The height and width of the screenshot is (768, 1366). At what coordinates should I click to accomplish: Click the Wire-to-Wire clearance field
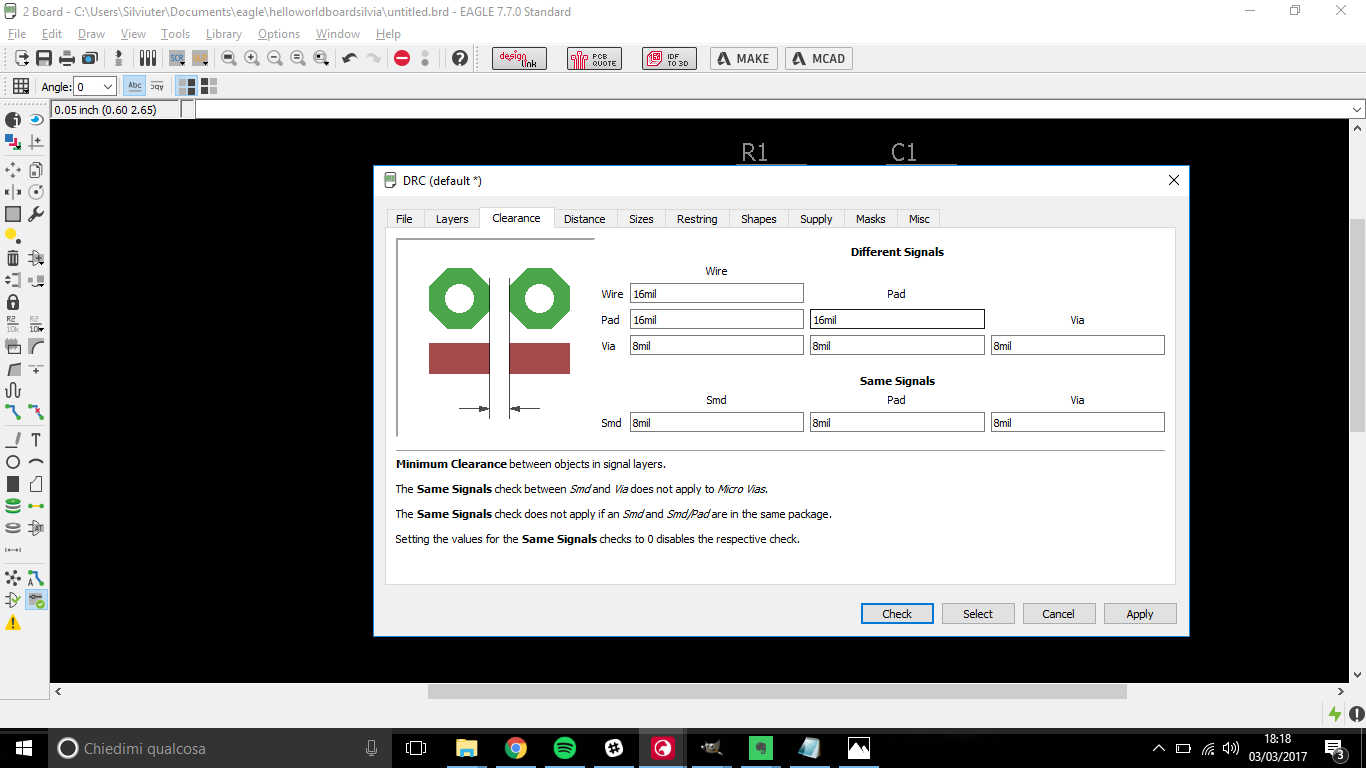coord(717,293)
